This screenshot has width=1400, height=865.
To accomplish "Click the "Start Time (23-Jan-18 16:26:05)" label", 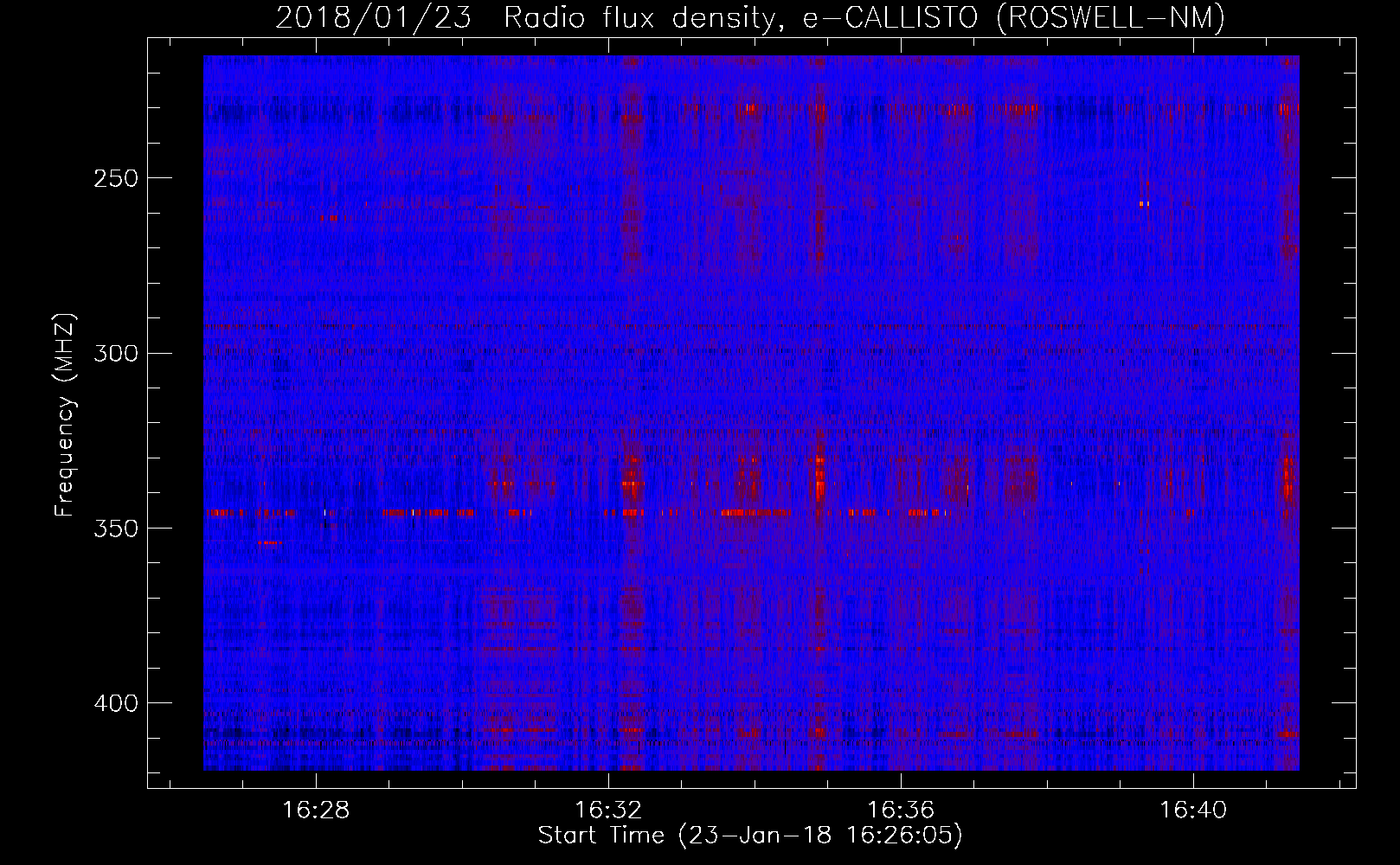I will [750, 836].
